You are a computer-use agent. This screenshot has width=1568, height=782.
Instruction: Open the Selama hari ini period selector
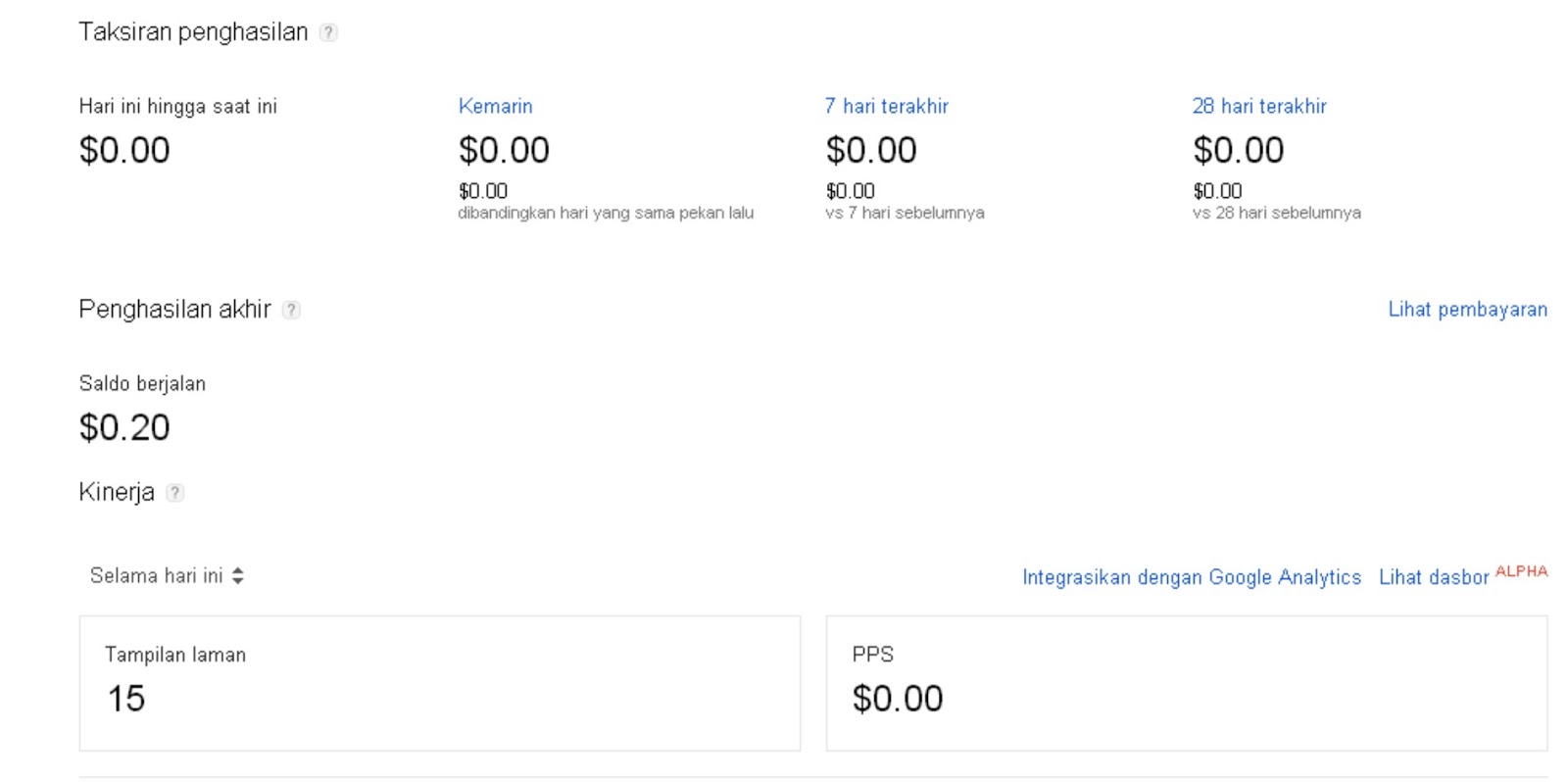162,576
